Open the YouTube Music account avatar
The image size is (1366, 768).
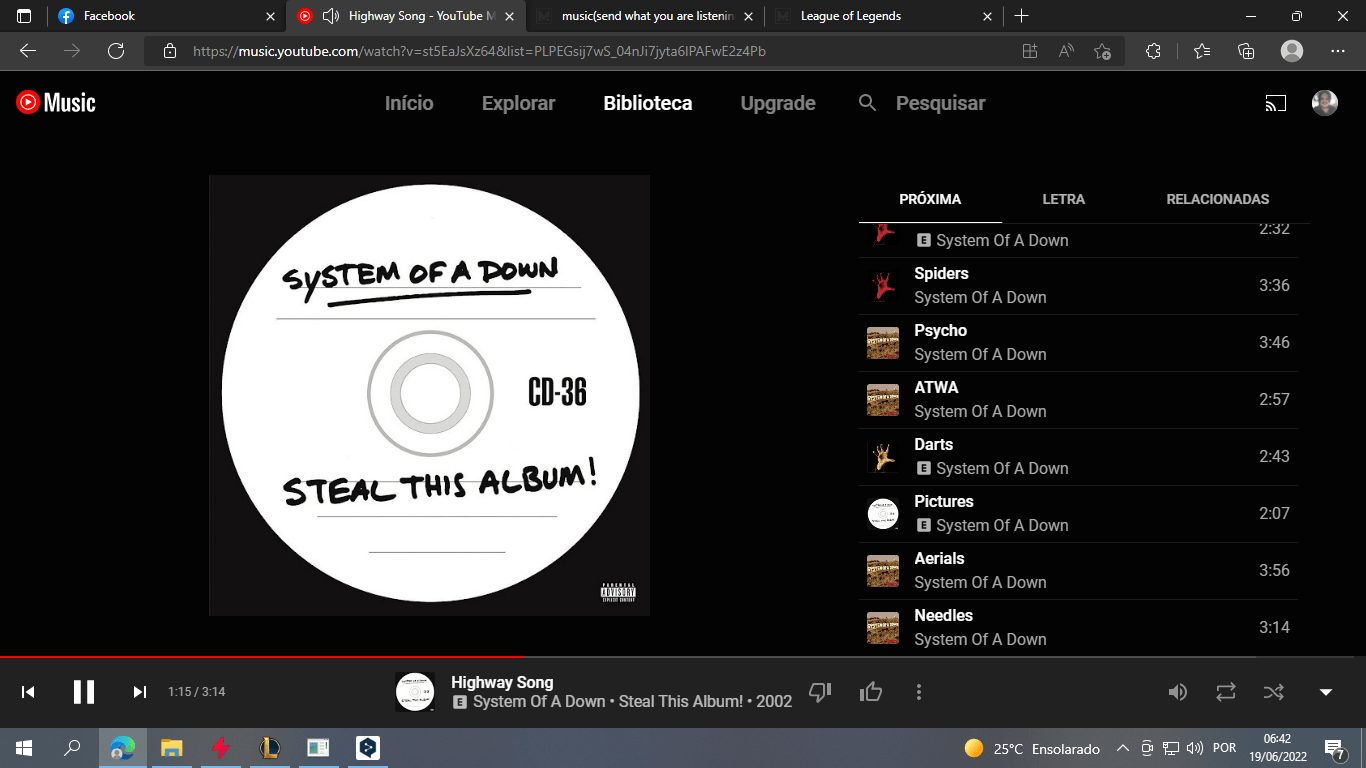(x=1325, y=103)
